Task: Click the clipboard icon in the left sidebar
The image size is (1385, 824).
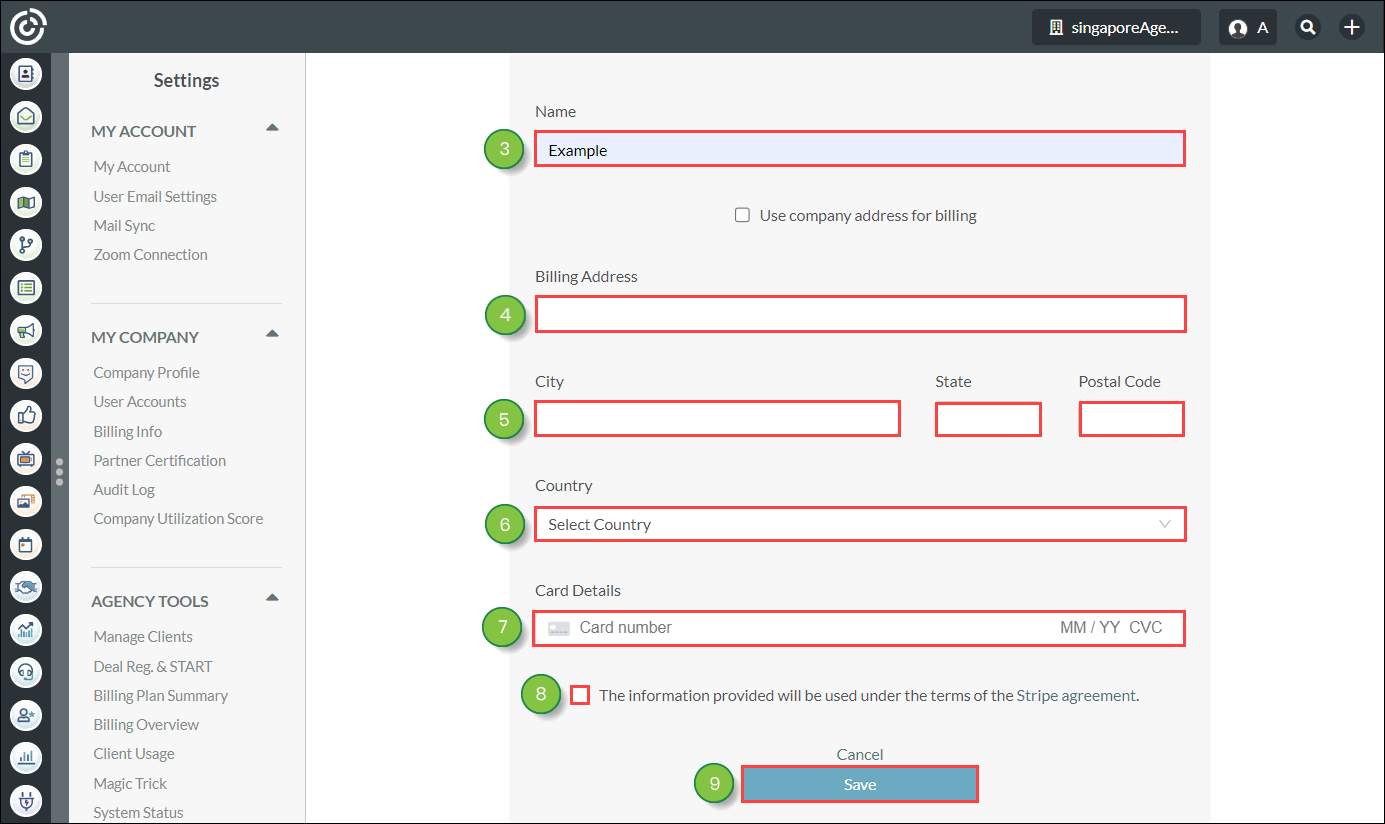Action: click(x=26, y=159)
